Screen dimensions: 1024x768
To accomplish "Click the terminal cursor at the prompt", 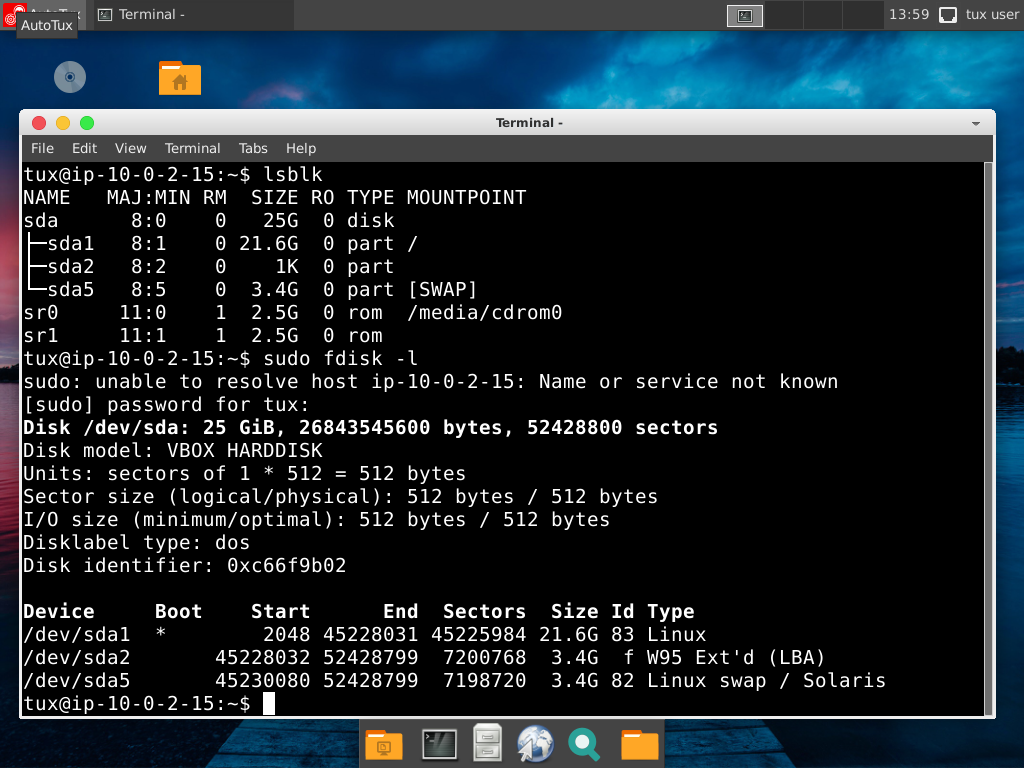I will click(268, 704).
